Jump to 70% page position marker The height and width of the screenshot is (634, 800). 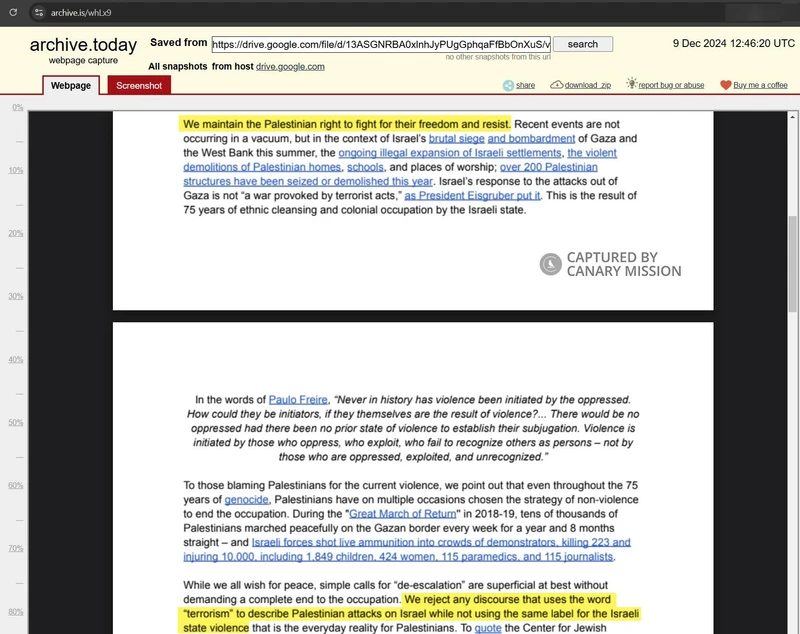pyautogui.click(x=16, y=548)
